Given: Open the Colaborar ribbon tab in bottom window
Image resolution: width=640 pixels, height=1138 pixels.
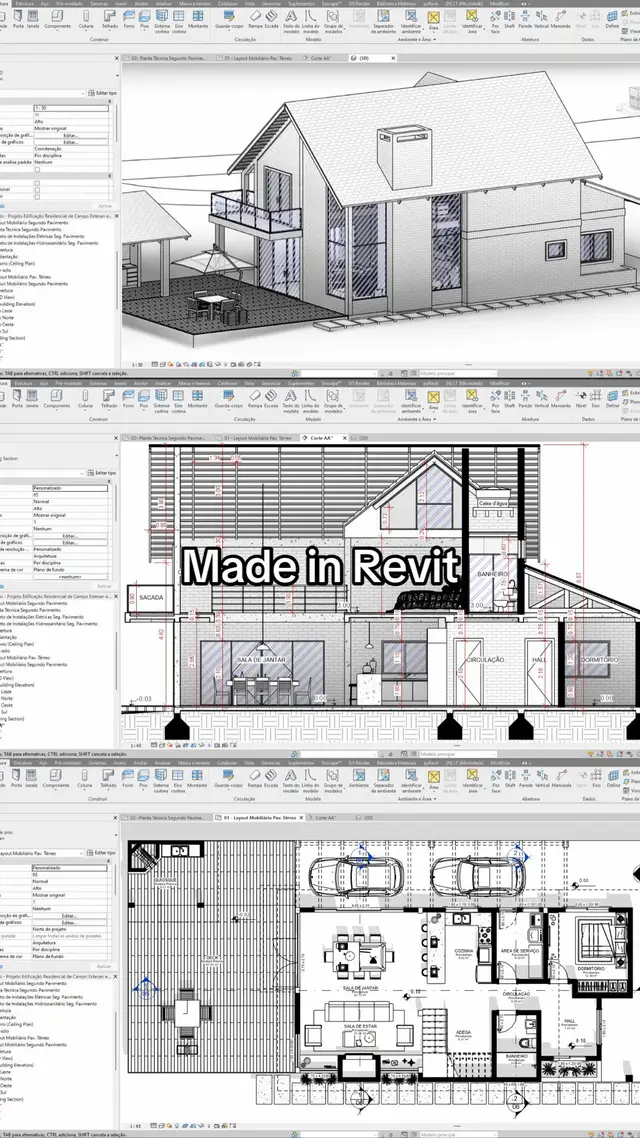Looking at the screenshot, I should coord(226,763).
